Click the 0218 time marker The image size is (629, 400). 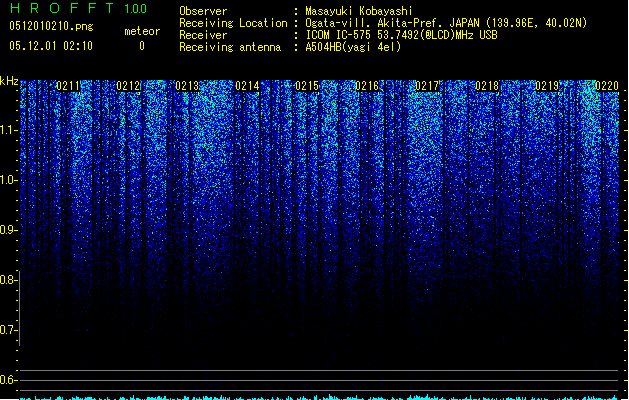tap(487, 86)
